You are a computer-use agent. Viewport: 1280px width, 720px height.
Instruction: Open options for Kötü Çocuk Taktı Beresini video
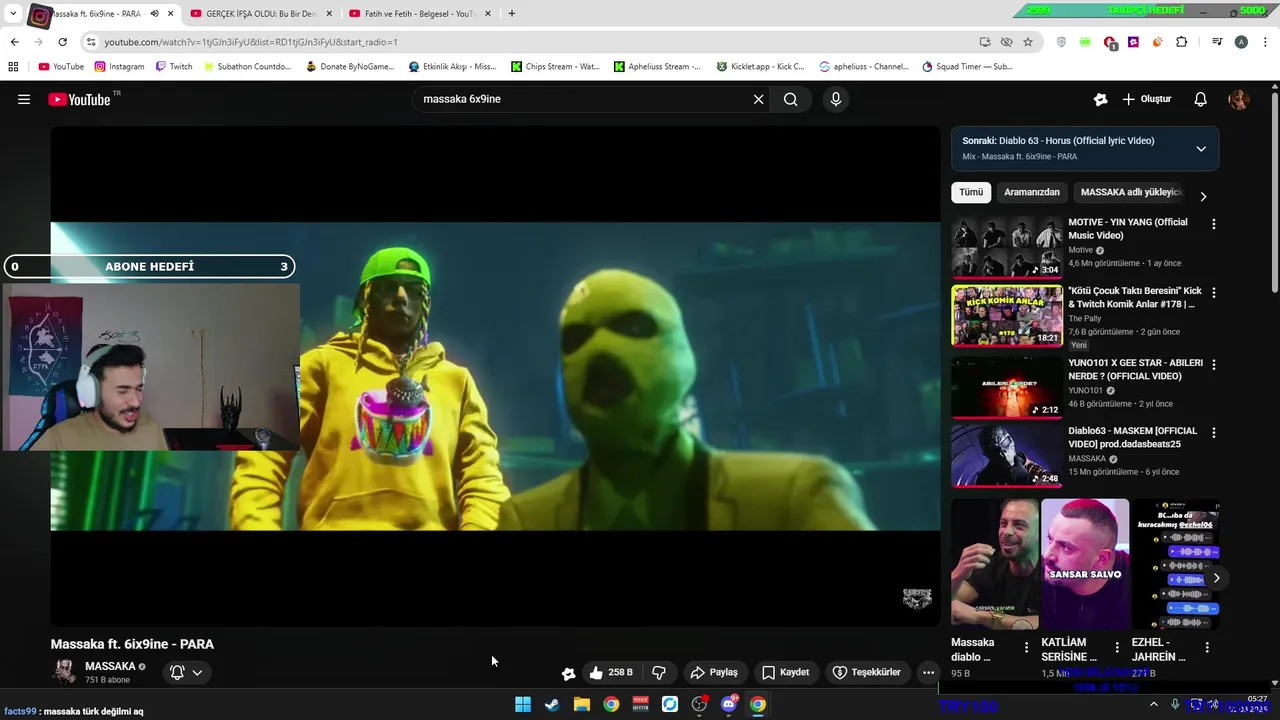click(x=1214, y=293)
